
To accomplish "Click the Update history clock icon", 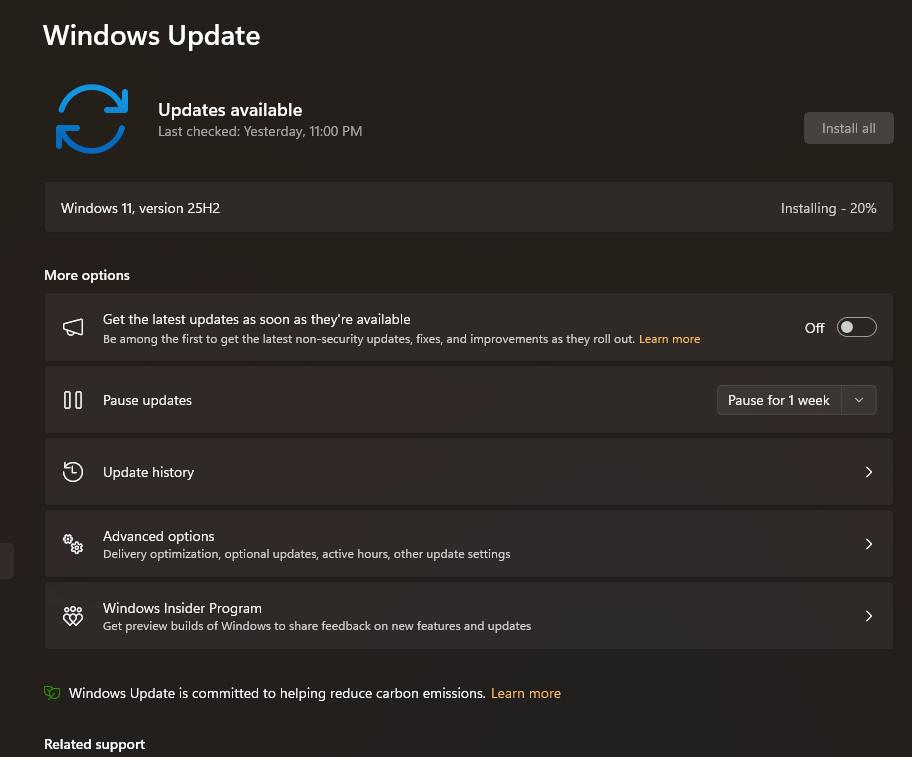I will coord(73,472).
